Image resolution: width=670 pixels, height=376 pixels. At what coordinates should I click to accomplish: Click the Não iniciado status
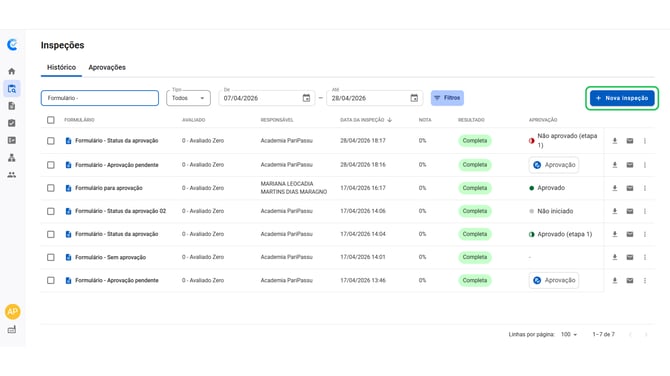[551, 211]
